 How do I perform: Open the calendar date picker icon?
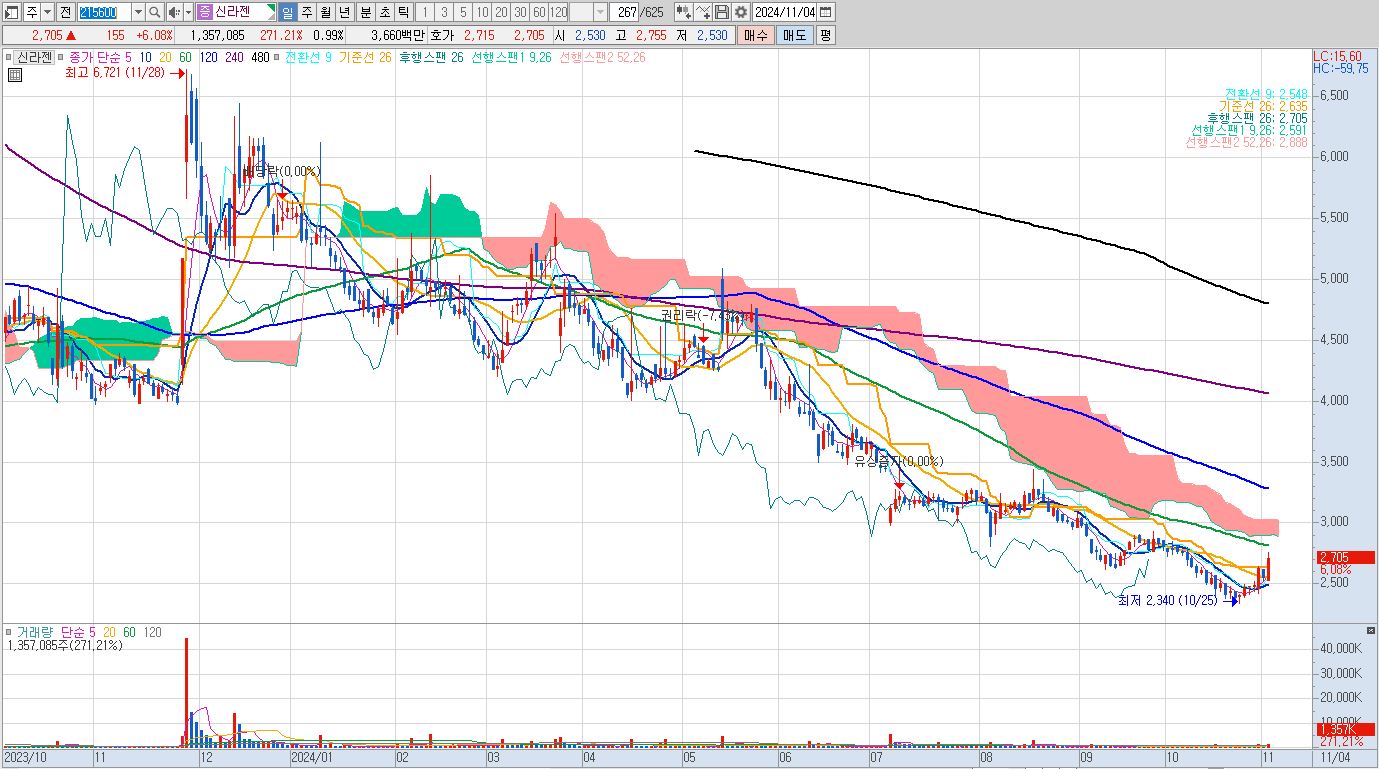point(826,12)
